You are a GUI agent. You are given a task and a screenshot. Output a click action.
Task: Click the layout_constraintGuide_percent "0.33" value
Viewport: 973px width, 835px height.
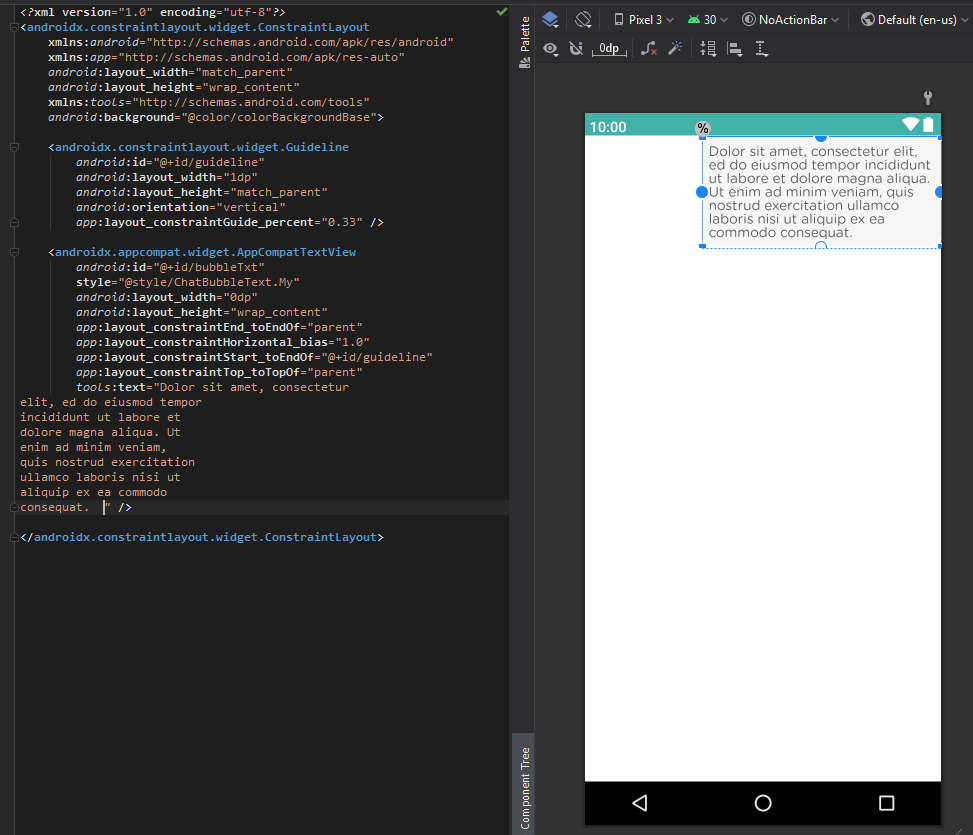point(342,222)
